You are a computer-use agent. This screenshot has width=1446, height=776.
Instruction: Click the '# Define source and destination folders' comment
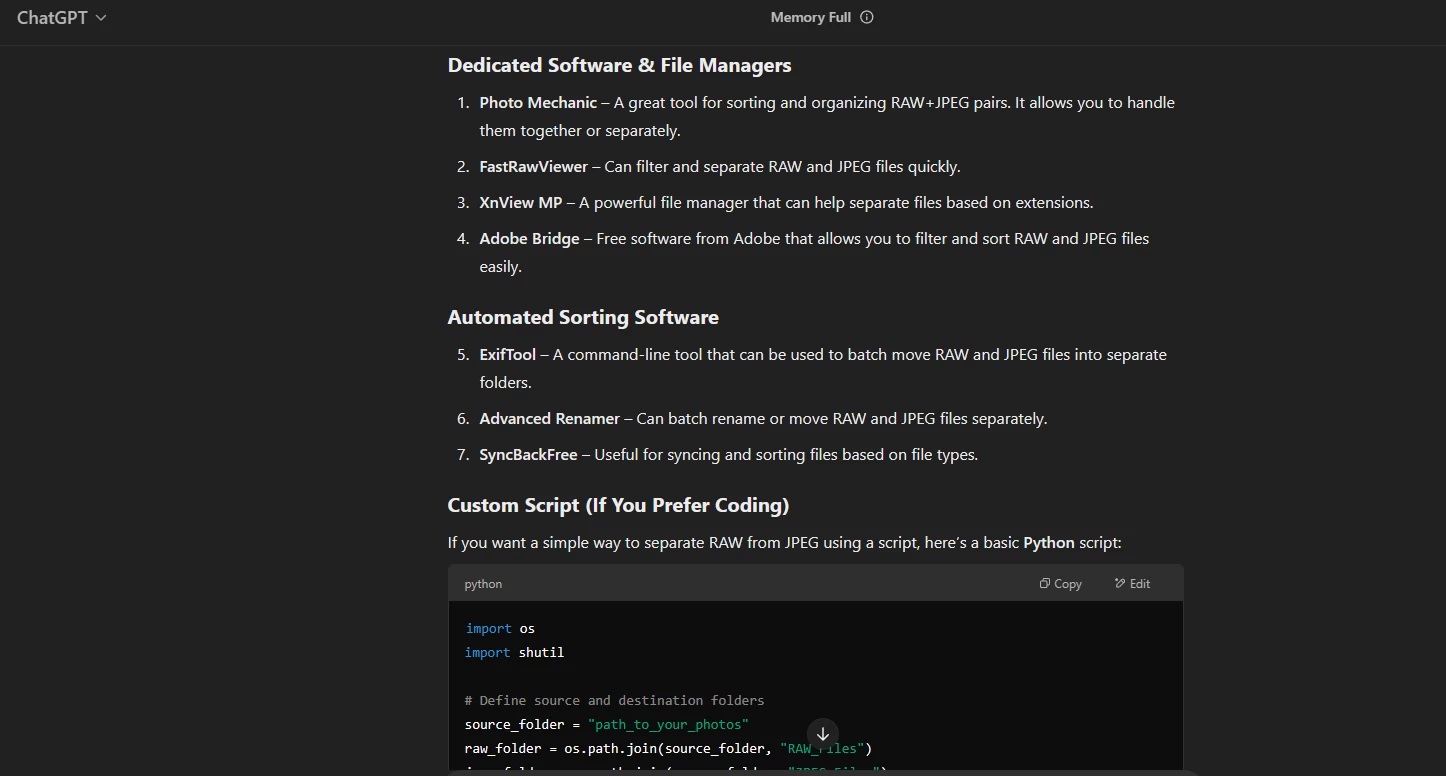614,701
